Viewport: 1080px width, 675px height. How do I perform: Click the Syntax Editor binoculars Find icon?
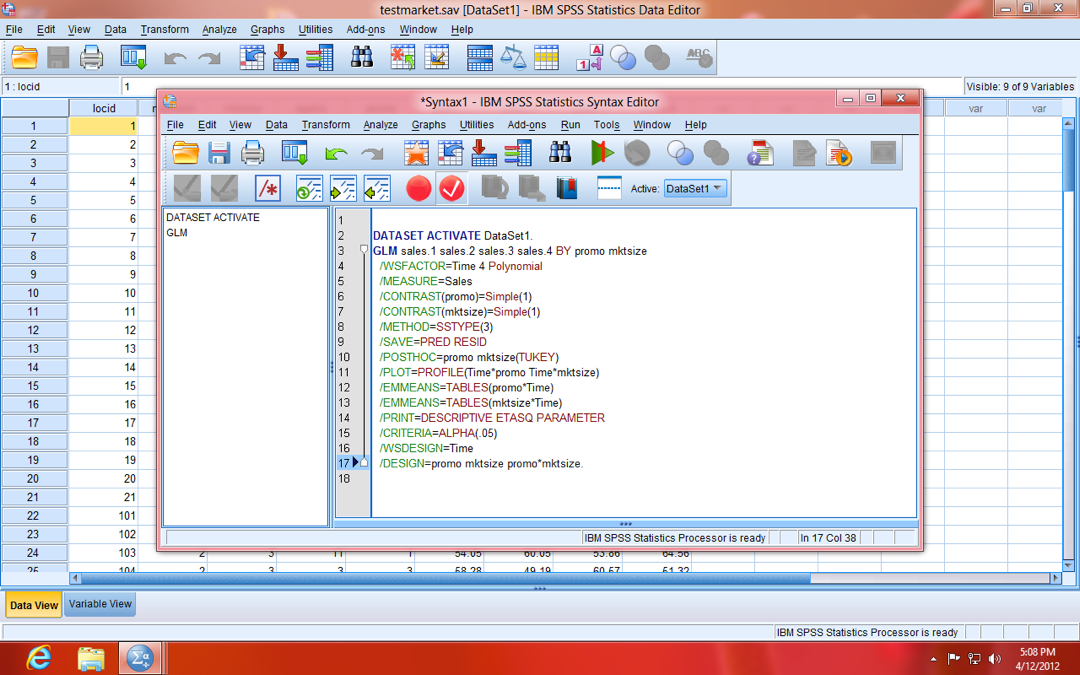pos(560,152)
